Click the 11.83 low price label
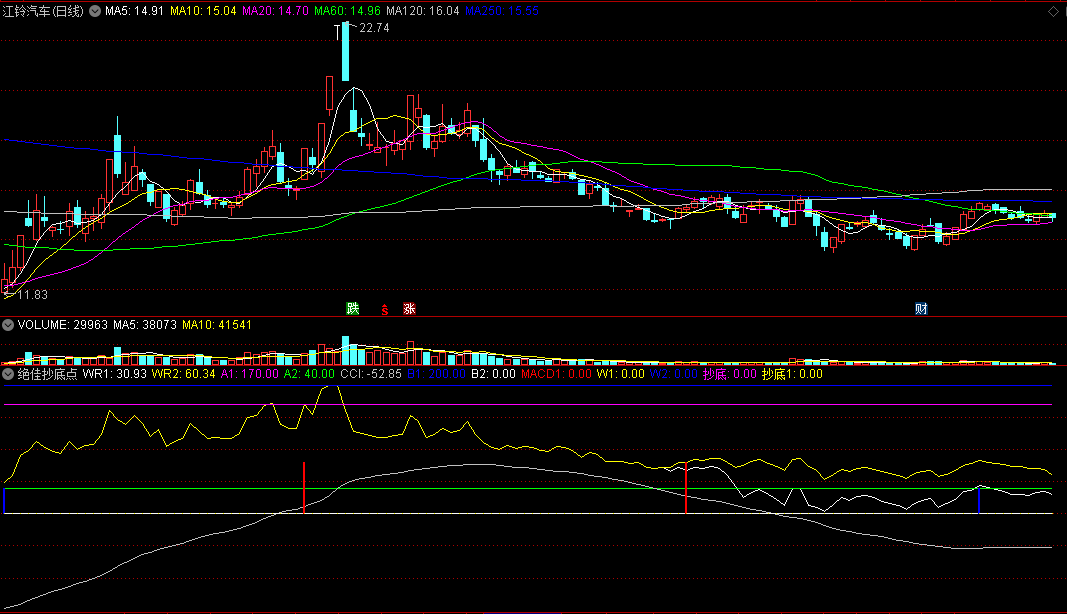This screenshot has width=1067, height=614. pos(33,295)
